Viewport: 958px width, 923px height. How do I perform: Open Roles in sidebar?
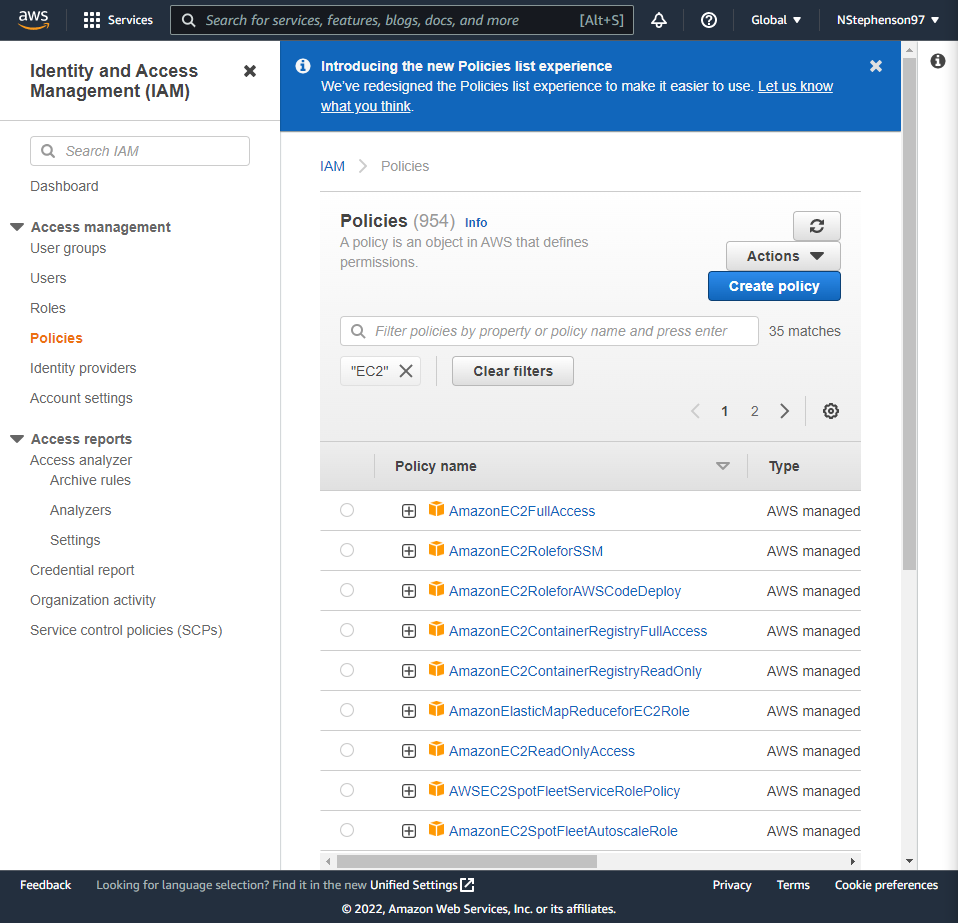click(48, 308)
